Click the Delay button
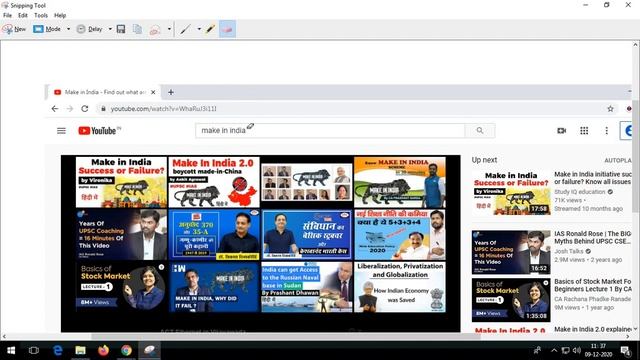 click(x=89, y=29)
